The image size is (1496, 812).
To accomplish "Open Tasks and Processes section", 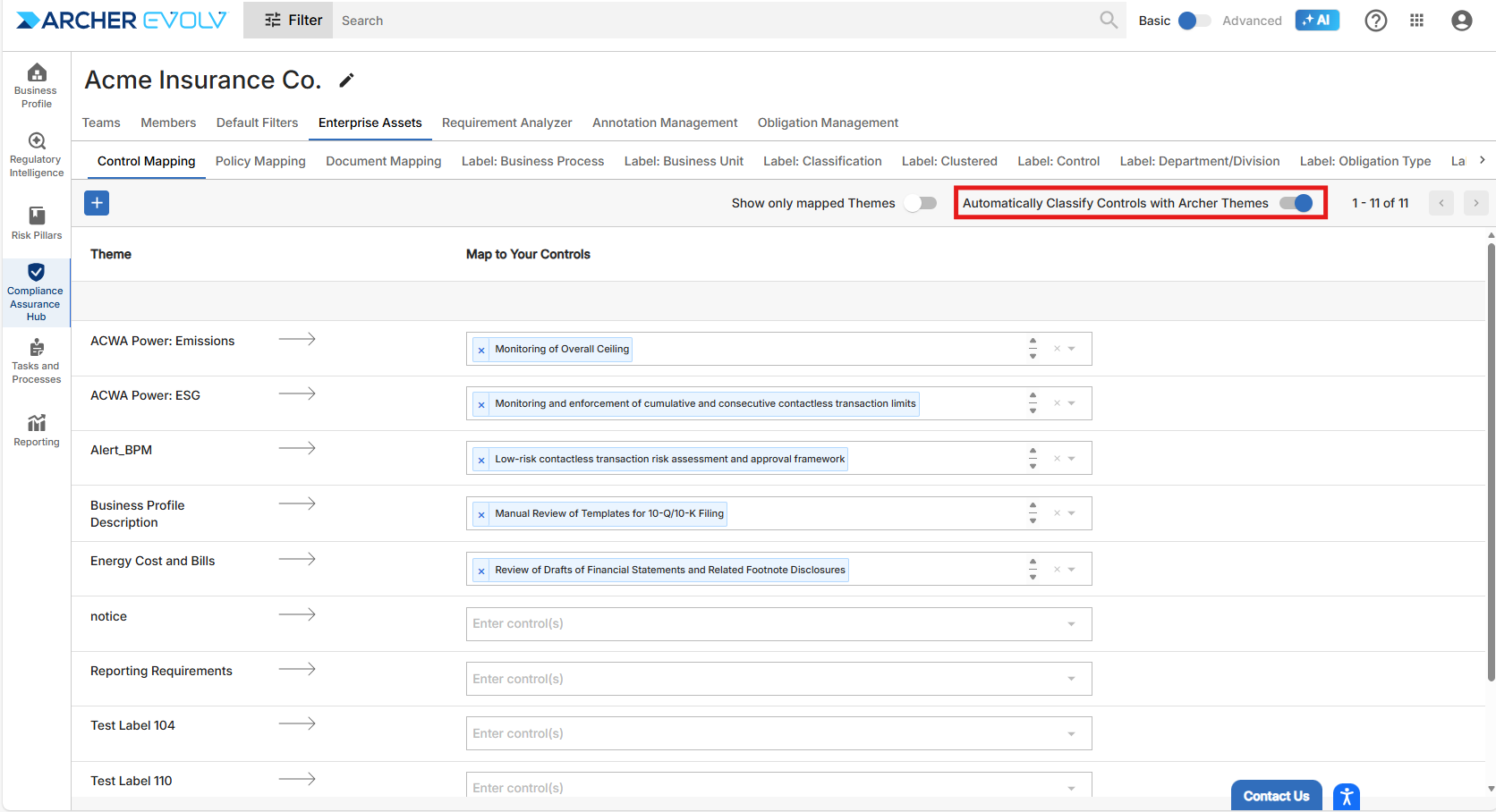I will [x=36, y=360].
